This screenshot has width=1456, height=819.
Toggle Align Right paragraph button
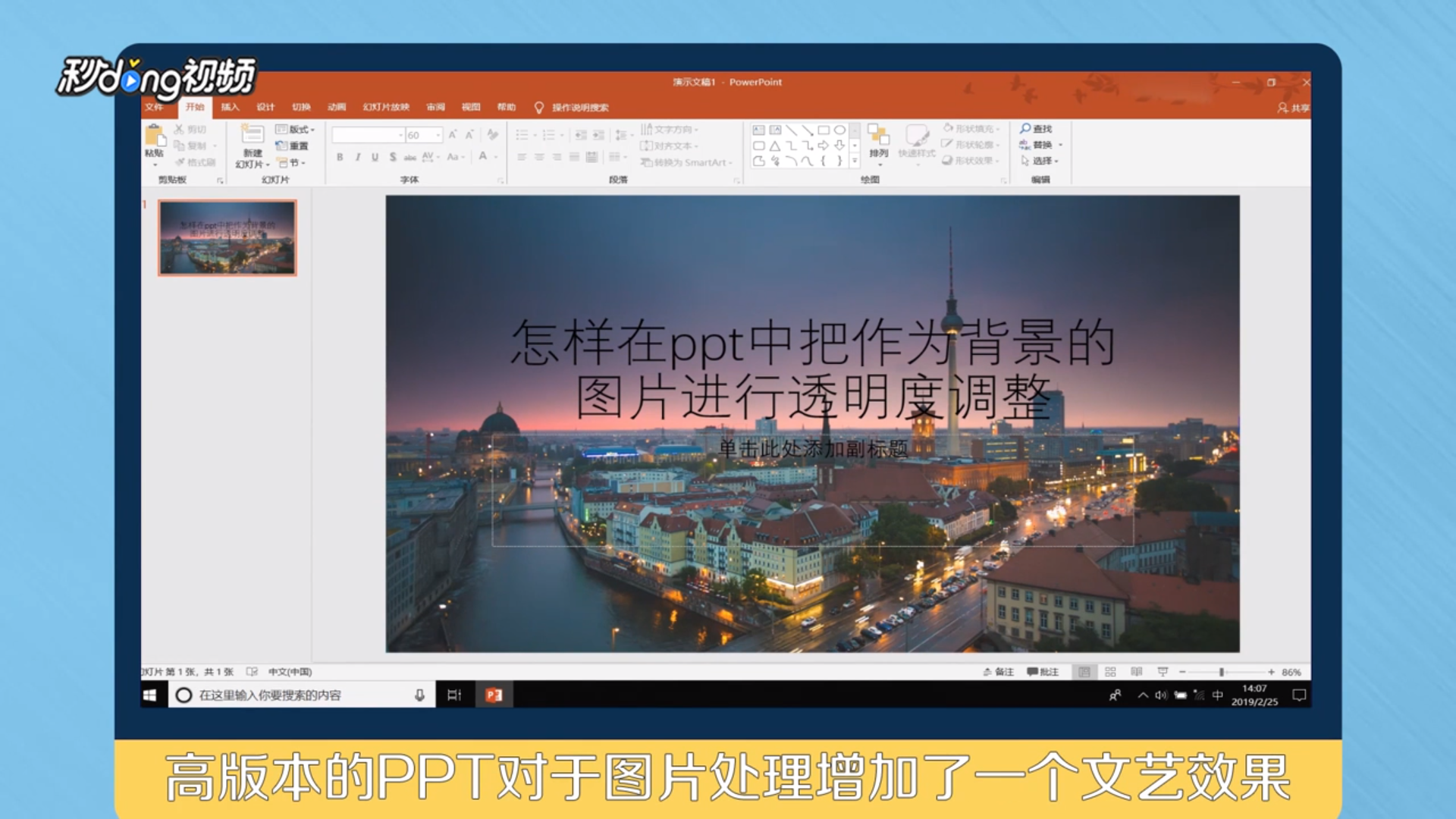(557, 157)
